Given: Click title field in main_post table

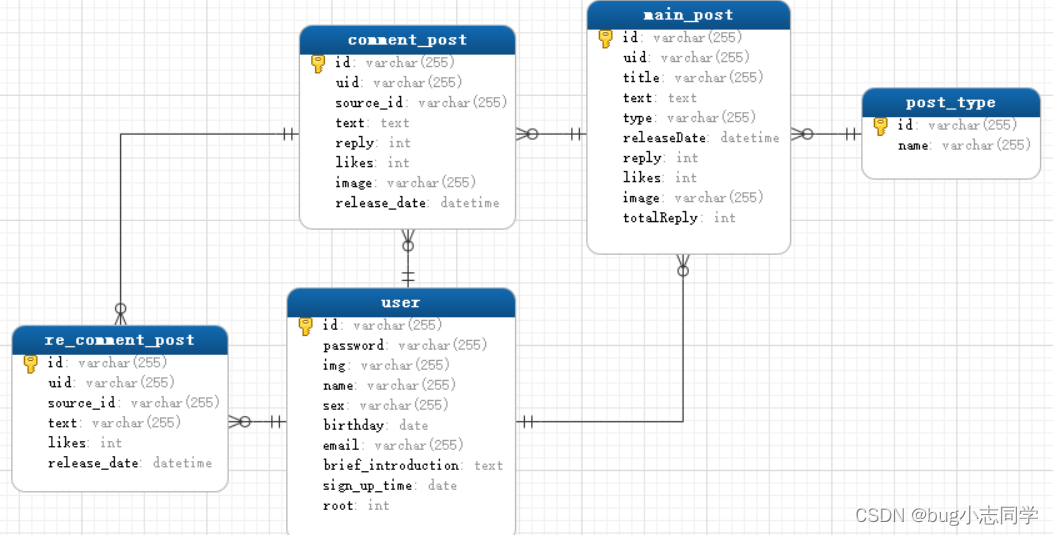Looking at the screenshot, I should (x=693, y=78).
